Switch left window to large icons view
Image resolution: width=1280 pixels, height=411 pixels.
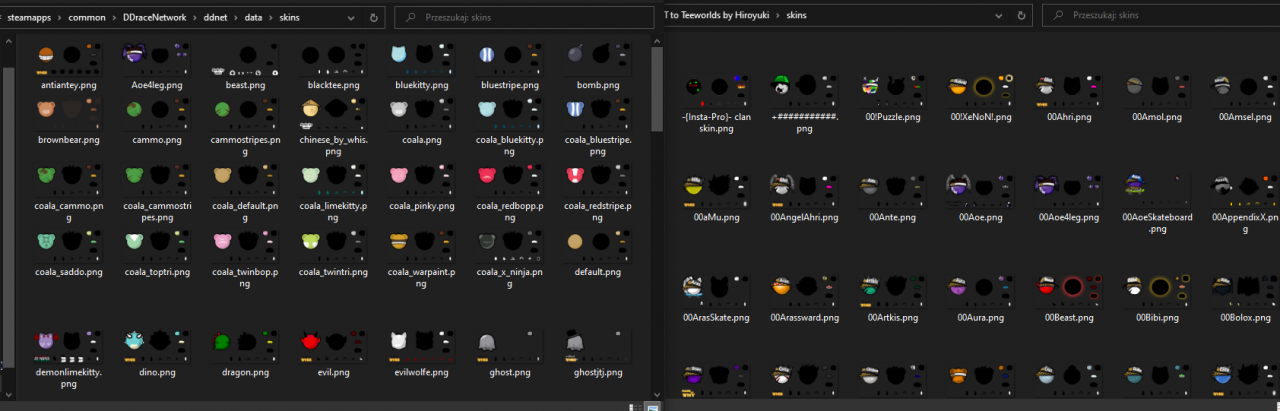pos(652,407)
